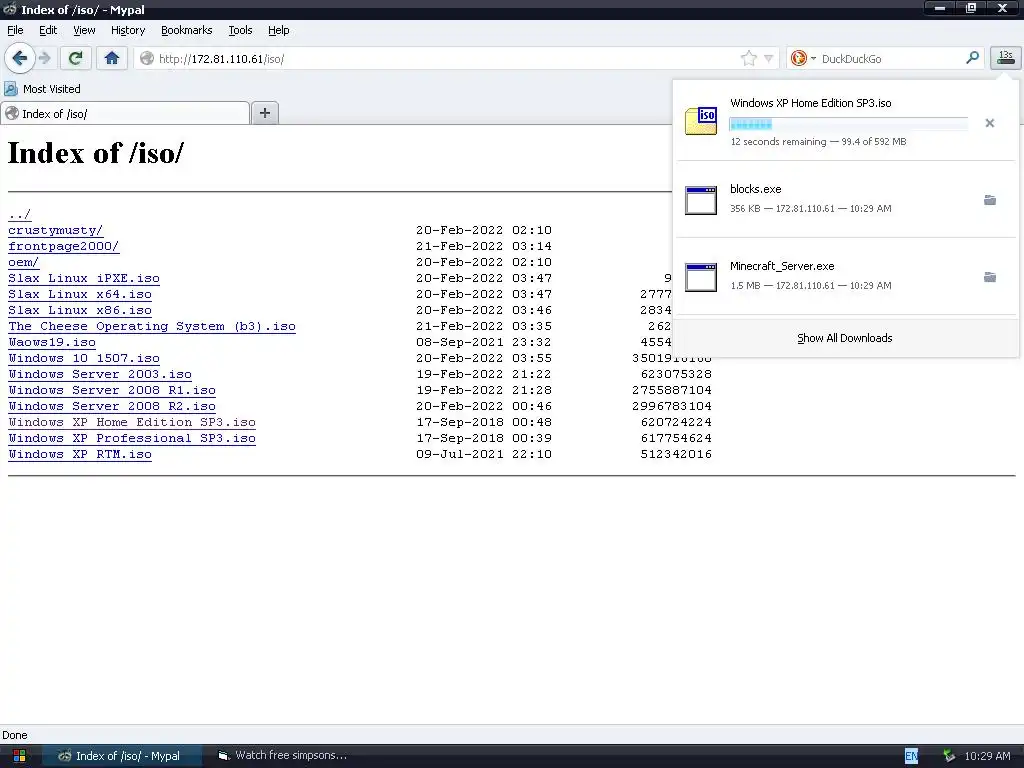
Task: Download Slax Linux x86.iso
Action: click(x=80, y=310)
